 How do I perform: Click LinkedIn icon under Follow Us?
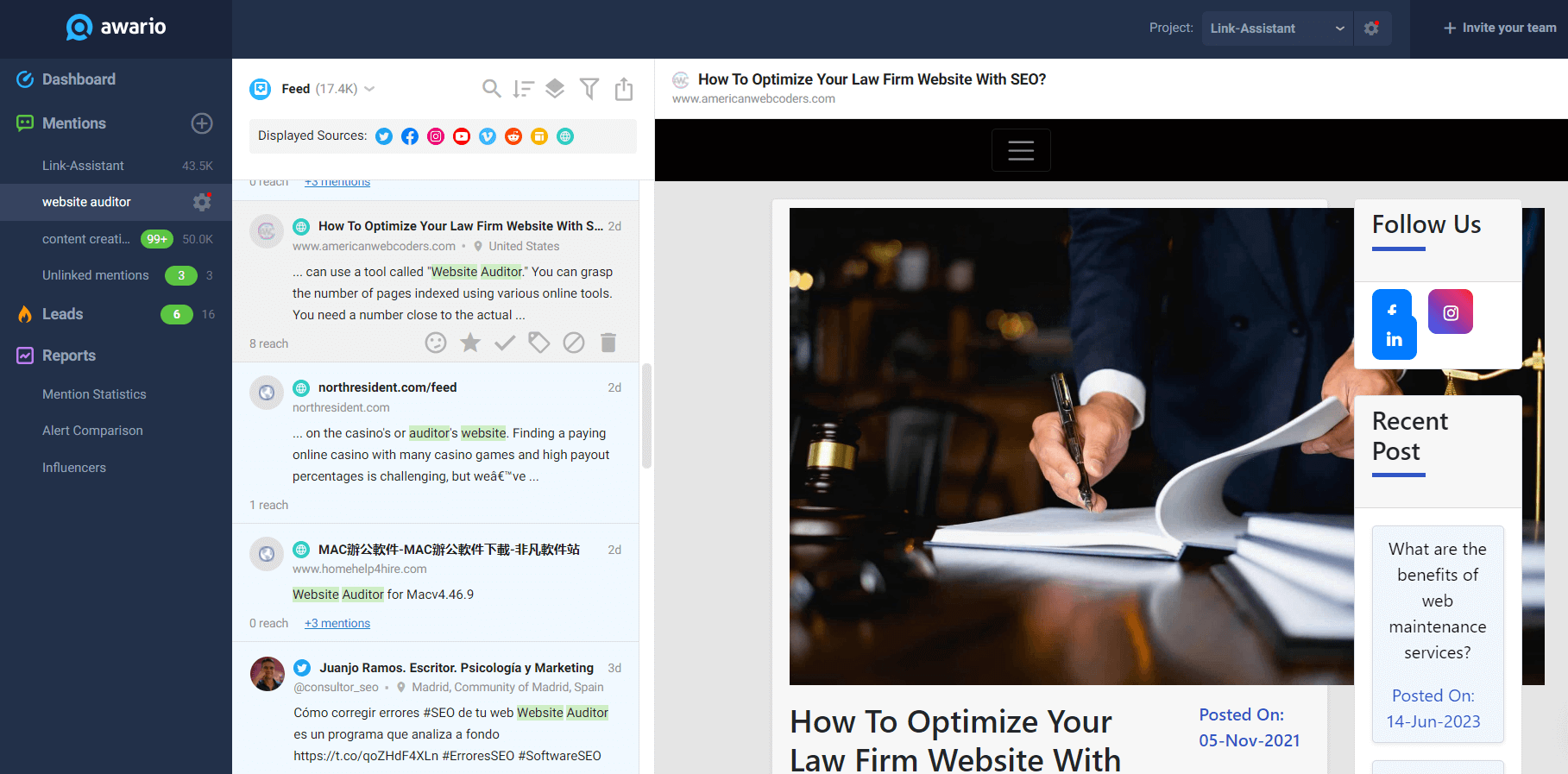[1395, 339]
